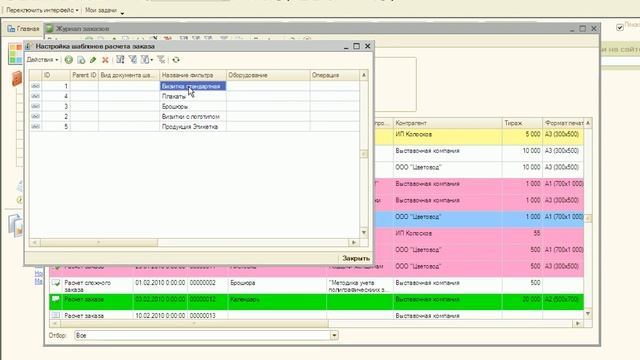Click the Тираж column header in journal
Screen dimensions: 640x360
(x=522, y=123)
